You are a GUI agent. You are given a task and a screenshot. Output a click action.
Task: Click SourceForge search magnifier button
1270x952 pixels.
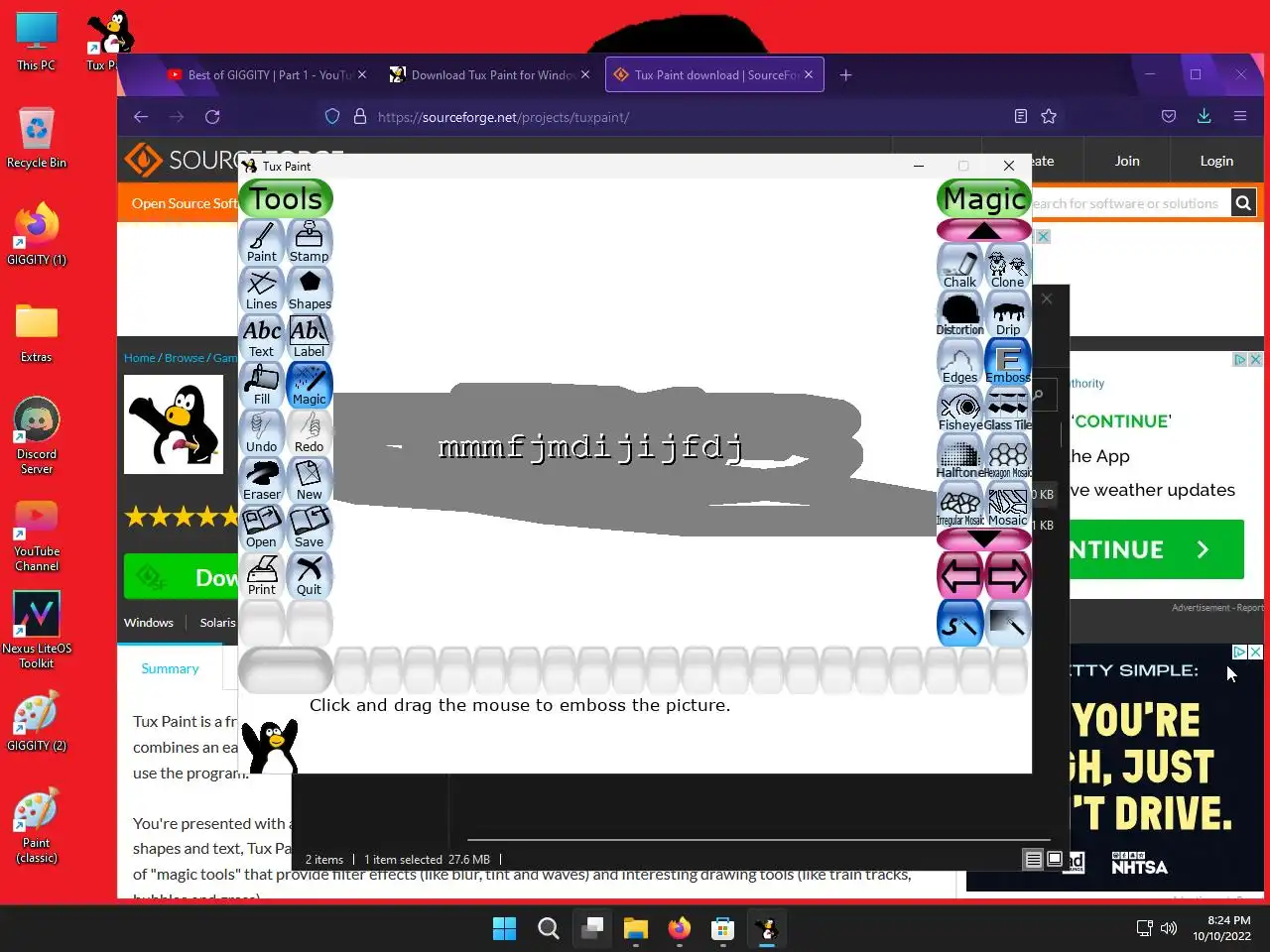tap(1242, 203)
